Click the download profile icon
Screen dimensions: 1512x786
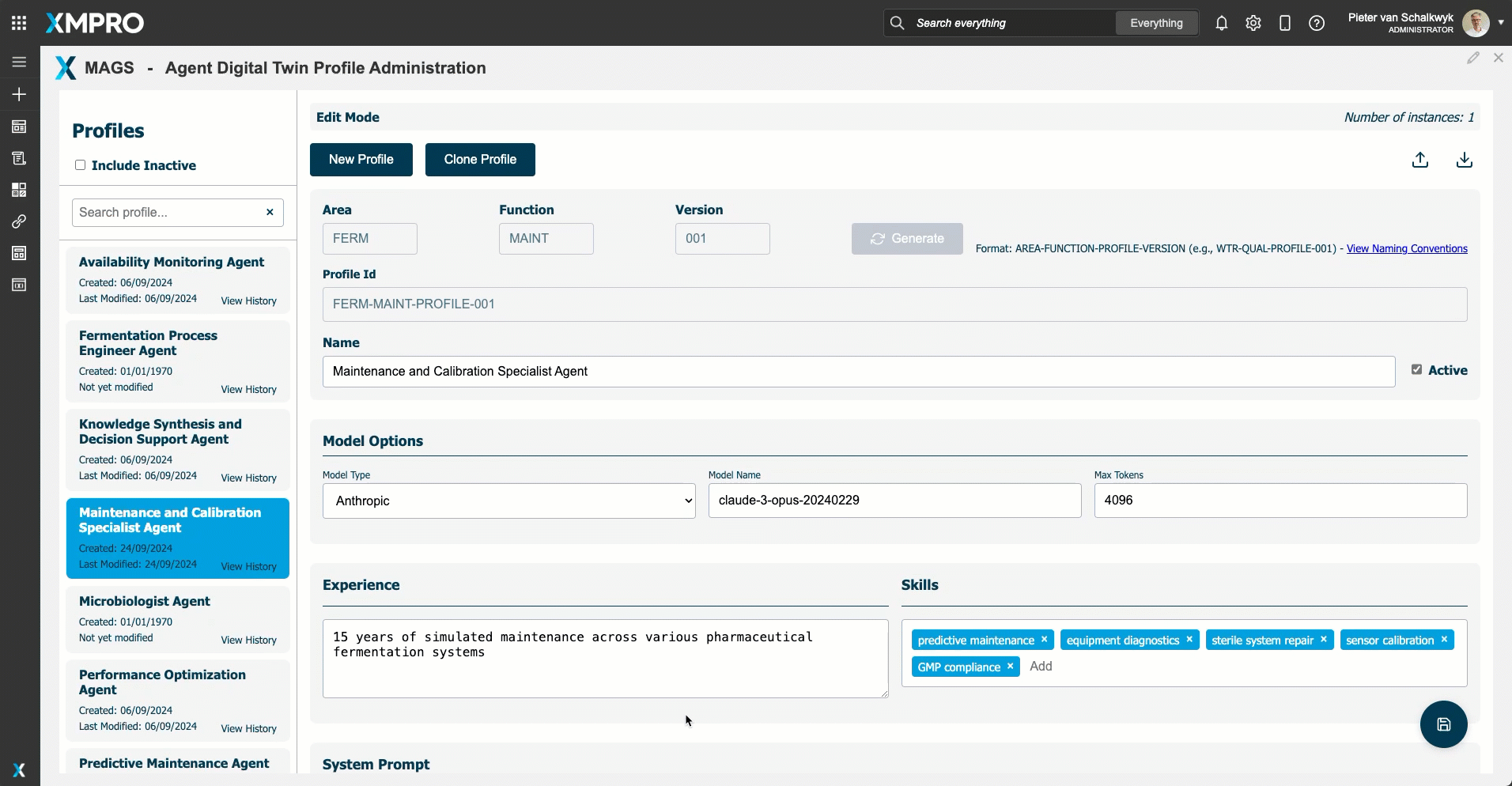(x=1464, y=160)
